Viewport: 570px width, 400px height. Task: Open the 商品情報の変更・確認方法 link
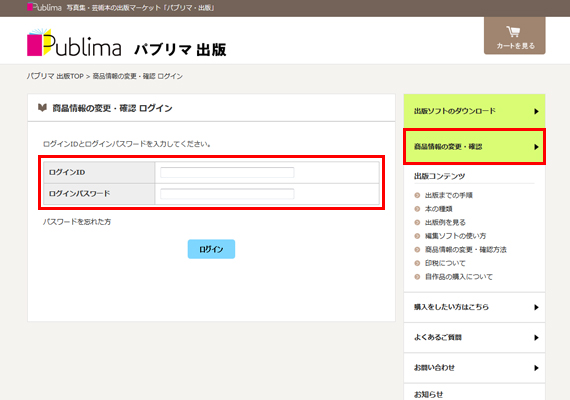click(466, 249)
